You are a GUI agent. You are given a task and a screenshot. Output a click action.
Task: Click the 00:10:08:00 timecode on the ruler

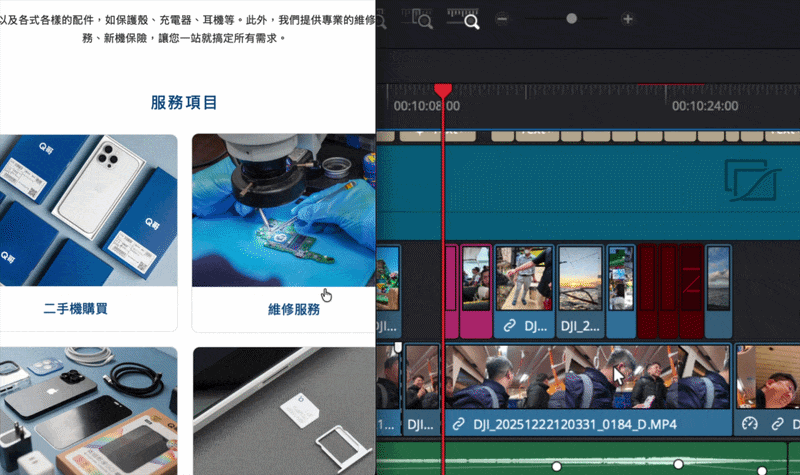(x=427, y=106)
